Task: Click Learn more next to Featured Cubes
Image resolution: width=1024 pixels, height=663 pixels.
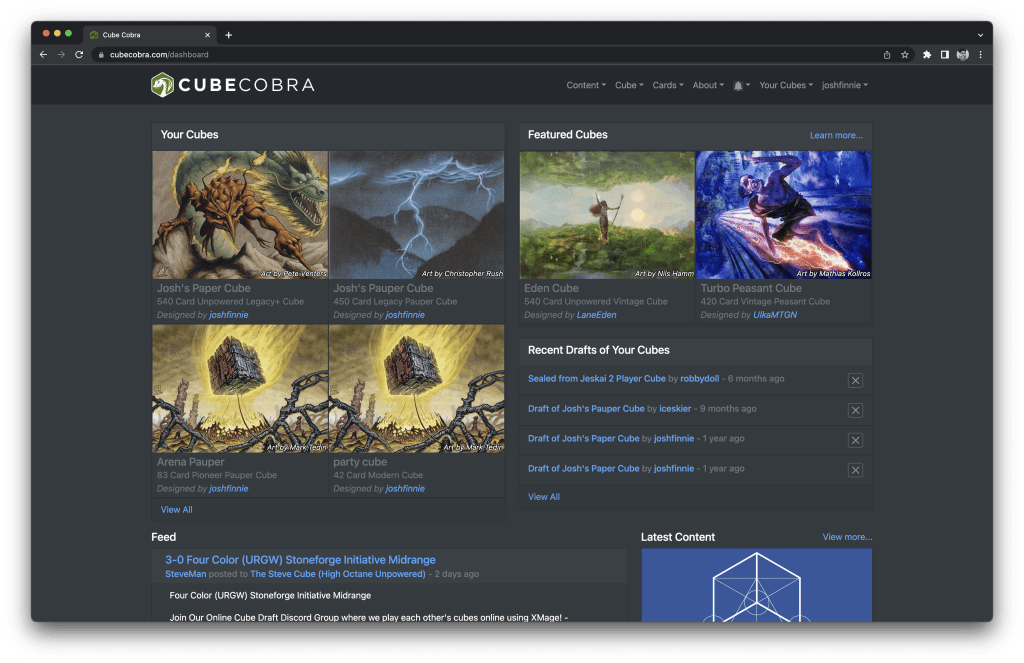Action: [x=836, y=134]
